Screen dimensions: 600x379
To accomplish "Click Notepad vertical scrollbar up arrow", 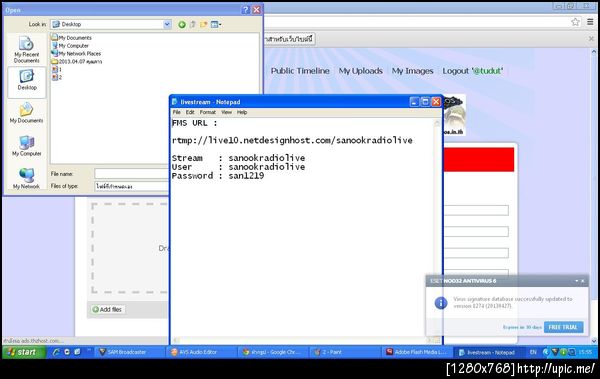I will tap(437, 123).
